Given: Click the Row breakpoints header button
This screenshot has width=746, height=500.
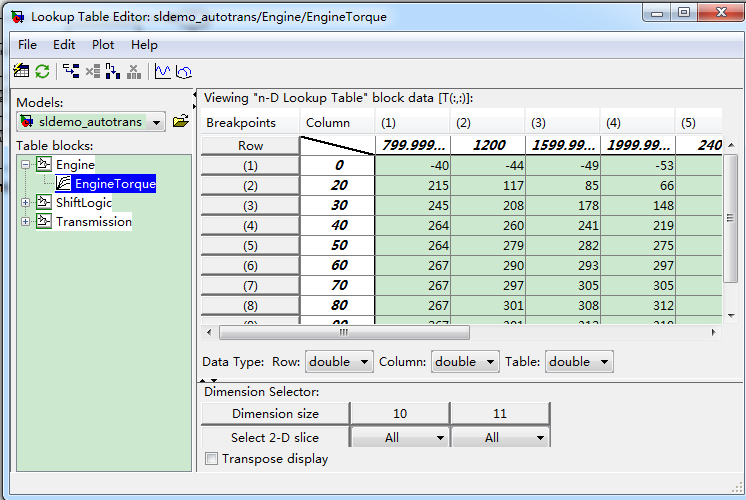Looking at the screenshot, I should [250, 146].
